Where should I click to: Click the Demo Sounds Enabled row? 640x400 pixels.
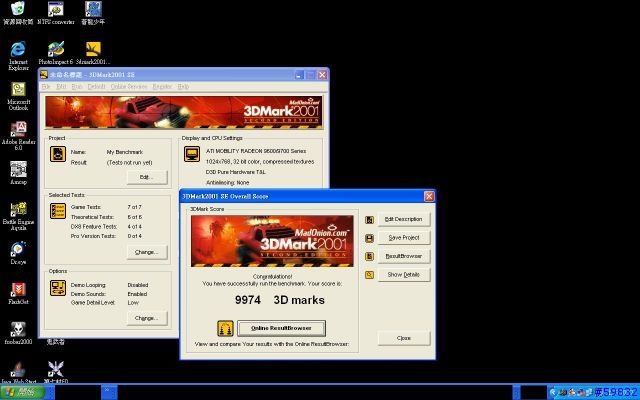pyautogui.click(x=109, y=294)
